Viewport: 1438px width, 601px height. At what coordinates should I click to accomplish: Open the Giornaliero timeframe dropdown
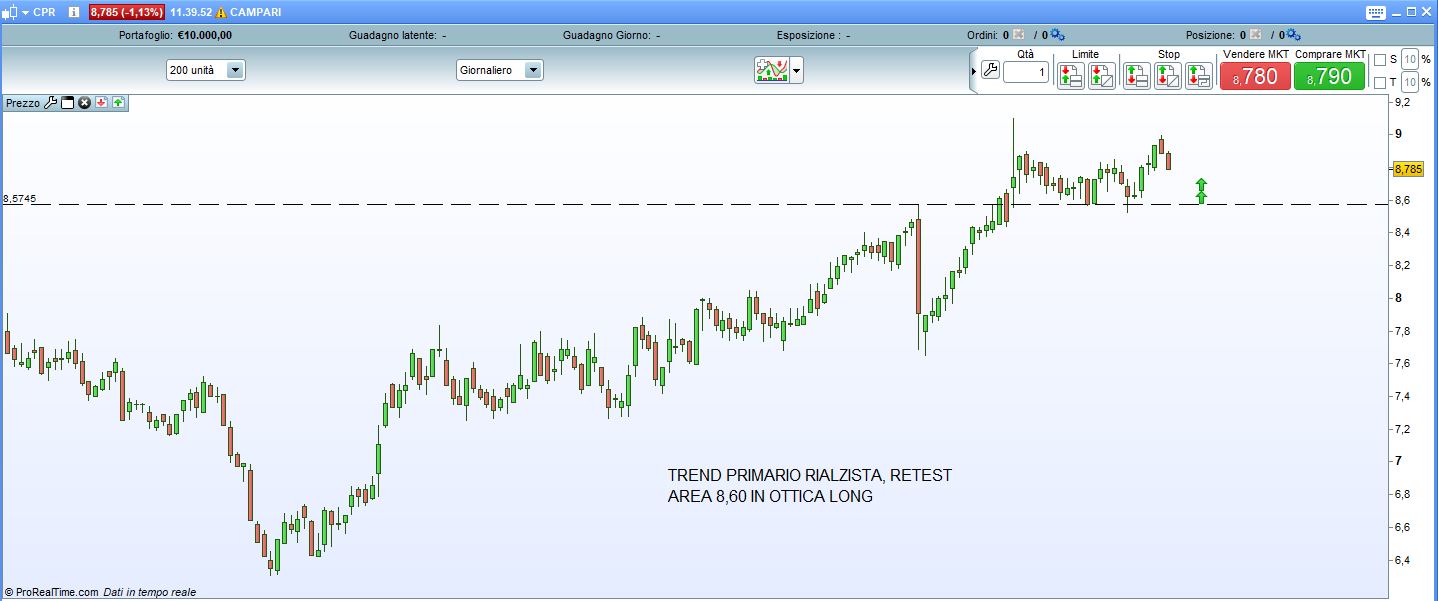[499, 70]
